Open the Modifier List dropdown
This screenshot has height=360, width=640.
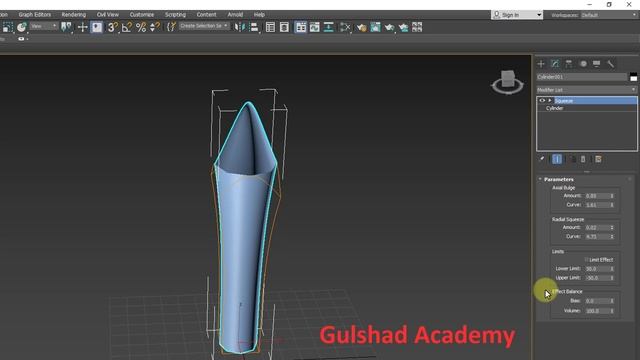tap(587, 90)
